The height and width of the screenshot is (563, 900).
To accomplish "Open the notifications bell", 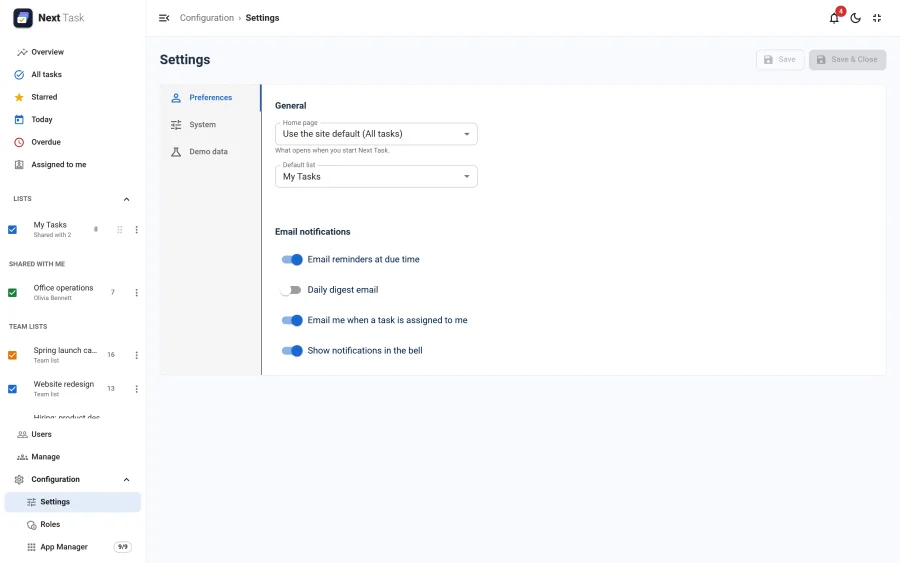I will point(834,18).
